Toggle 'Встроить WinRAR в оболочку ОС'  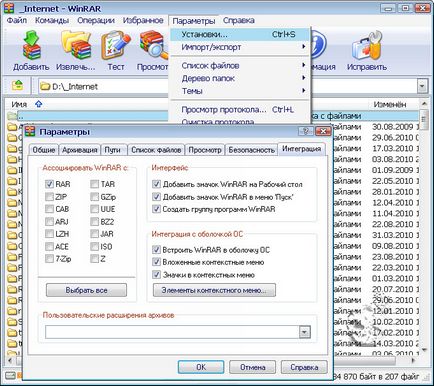[x=156, y=250]
